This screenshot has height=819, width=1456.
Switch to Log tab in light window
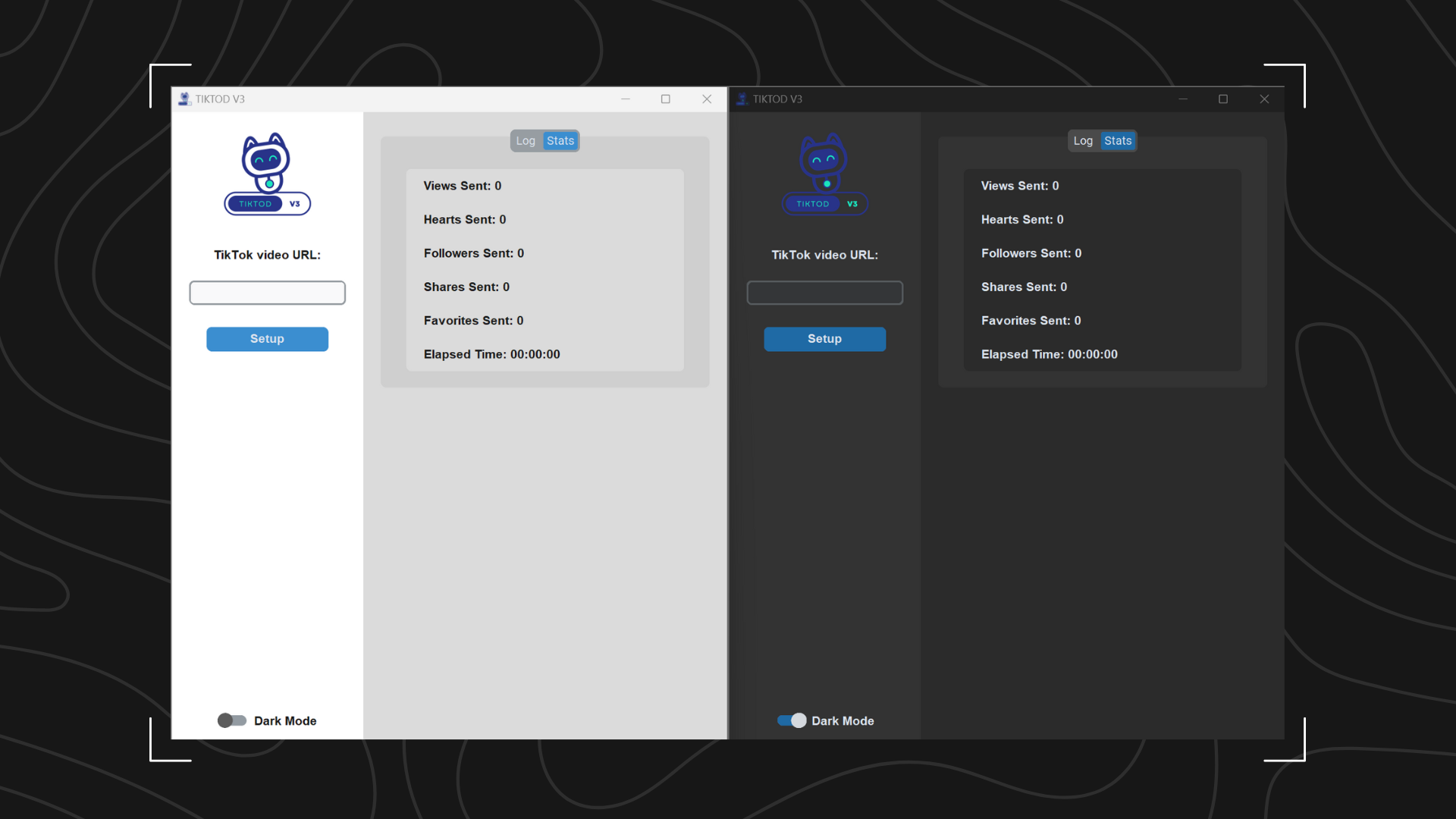pyautogui.click(x=526, y=141)
